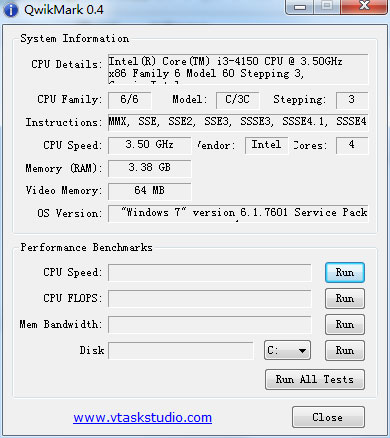Run the Disk benchmark
390x438 pixels.
pyautogui.click(x=345, y=350)
